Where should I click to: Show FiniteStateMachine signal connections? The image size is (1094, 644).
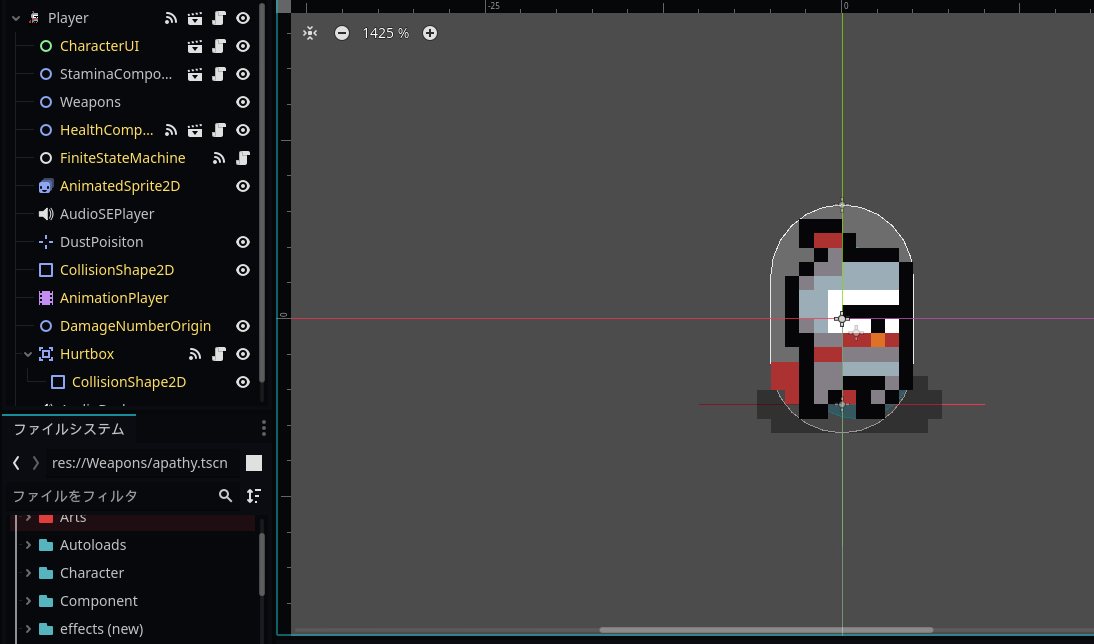tap(219, 158)
